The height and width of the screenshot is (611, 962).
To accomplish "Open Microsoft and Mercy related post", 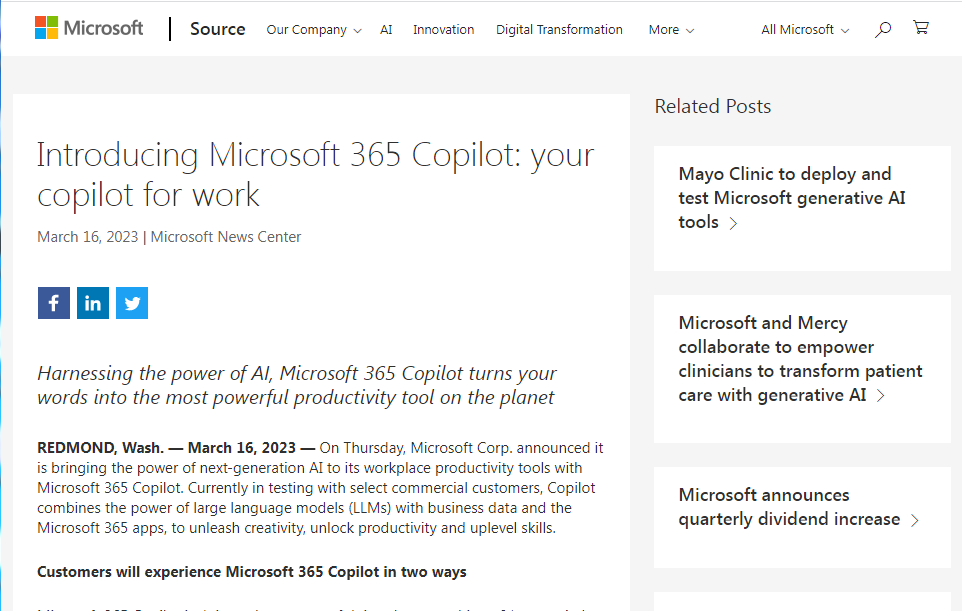I will 799,359.
